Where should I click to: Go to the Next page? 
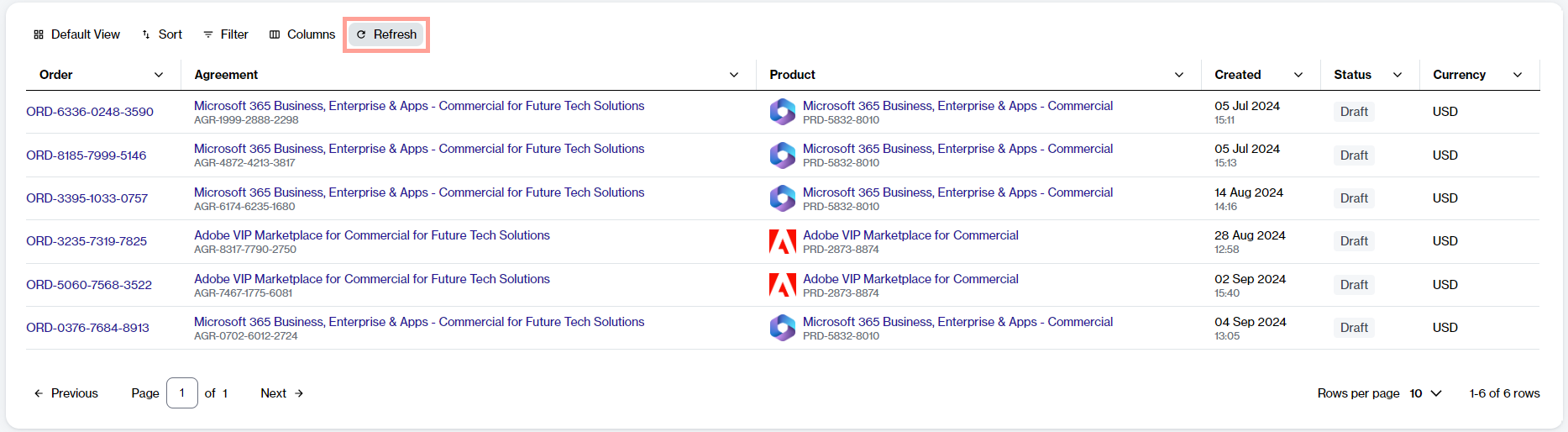281,393
